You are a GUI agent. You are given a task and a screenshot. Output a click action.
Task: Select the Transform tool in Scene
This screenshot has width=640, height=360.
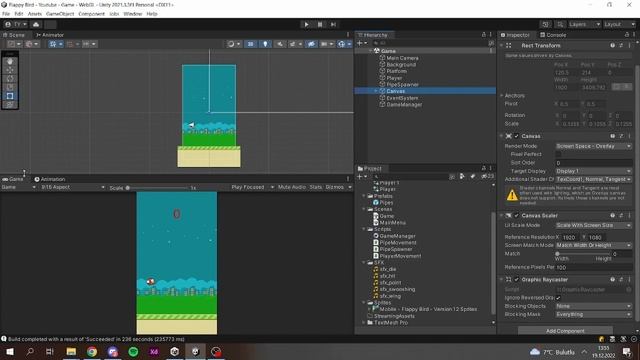[10, 104]
